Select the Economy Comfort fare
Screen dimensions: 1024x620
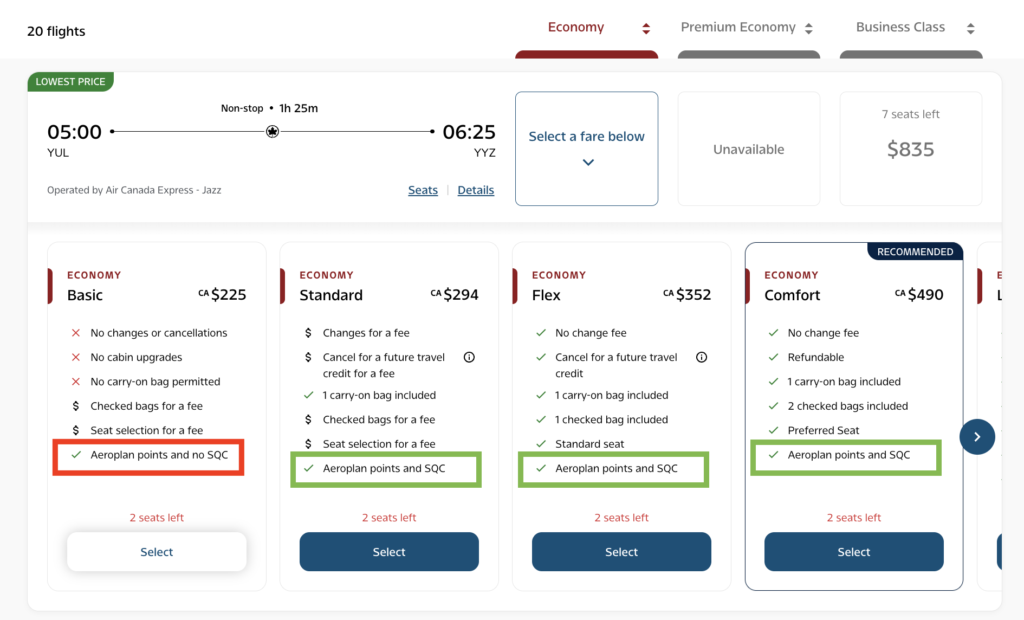854,552
